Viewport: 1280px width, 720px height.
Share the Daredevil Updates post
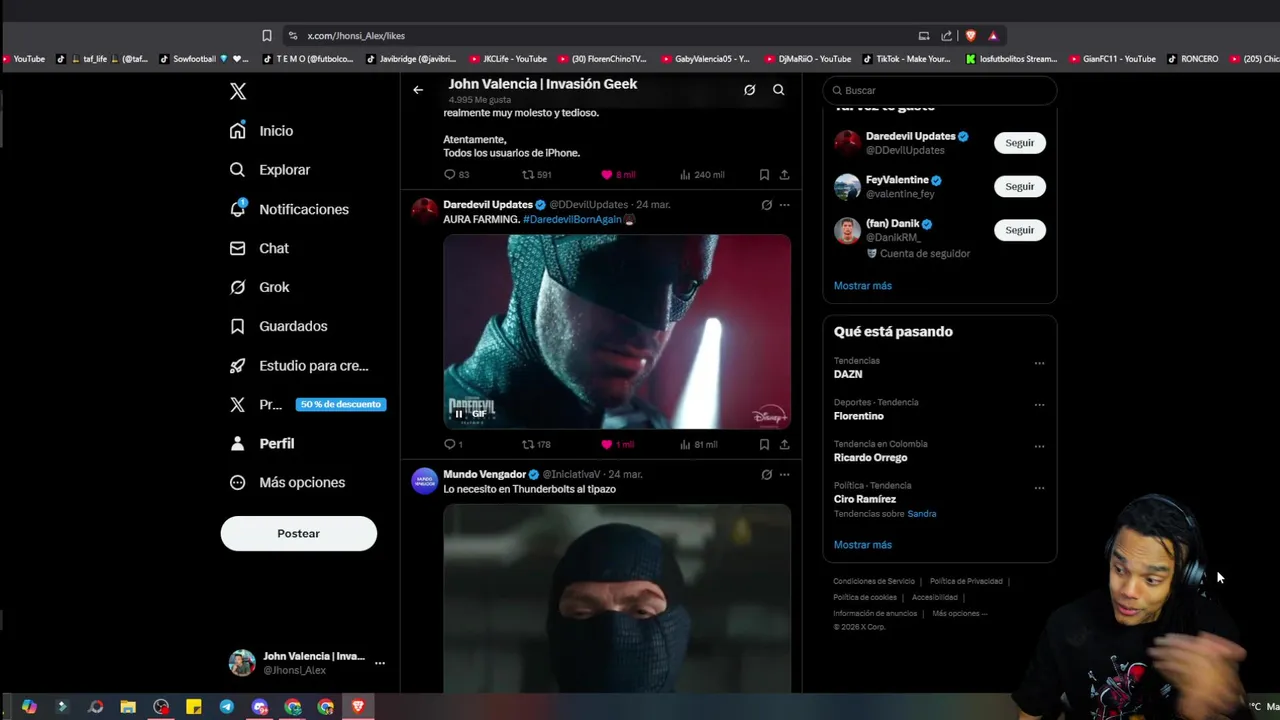(785, 444)
